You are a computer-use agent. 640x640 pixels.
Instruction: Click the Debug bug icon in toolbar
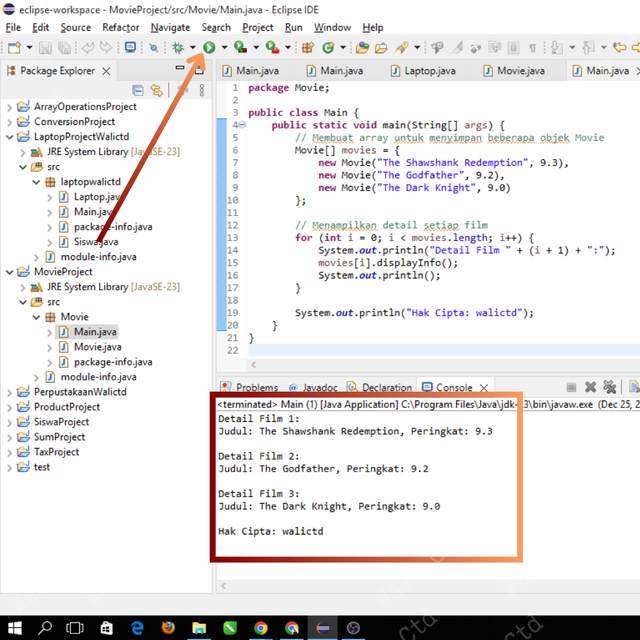(178, 47)
